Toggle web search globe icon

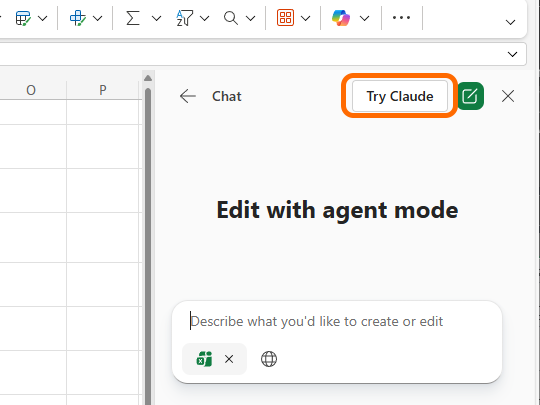(x=269, y=359)
